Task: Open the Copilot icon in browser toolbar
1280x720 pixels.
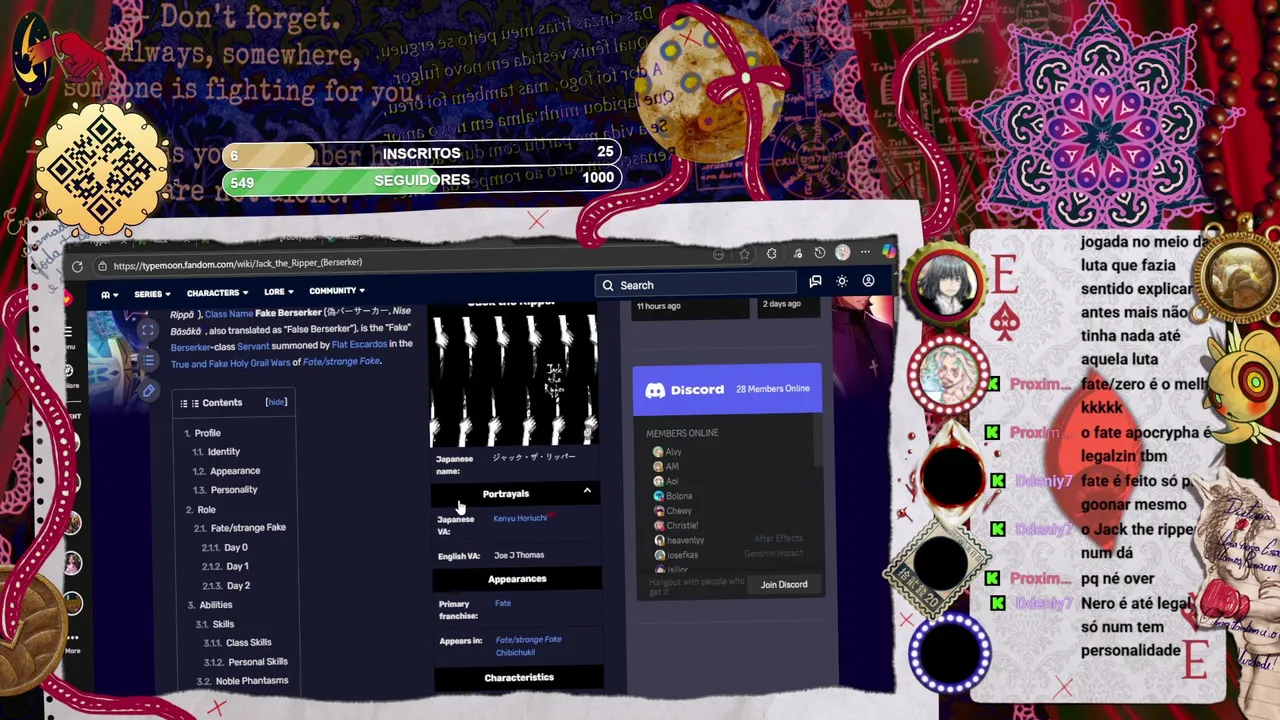Action: click(x=888, y=251)
